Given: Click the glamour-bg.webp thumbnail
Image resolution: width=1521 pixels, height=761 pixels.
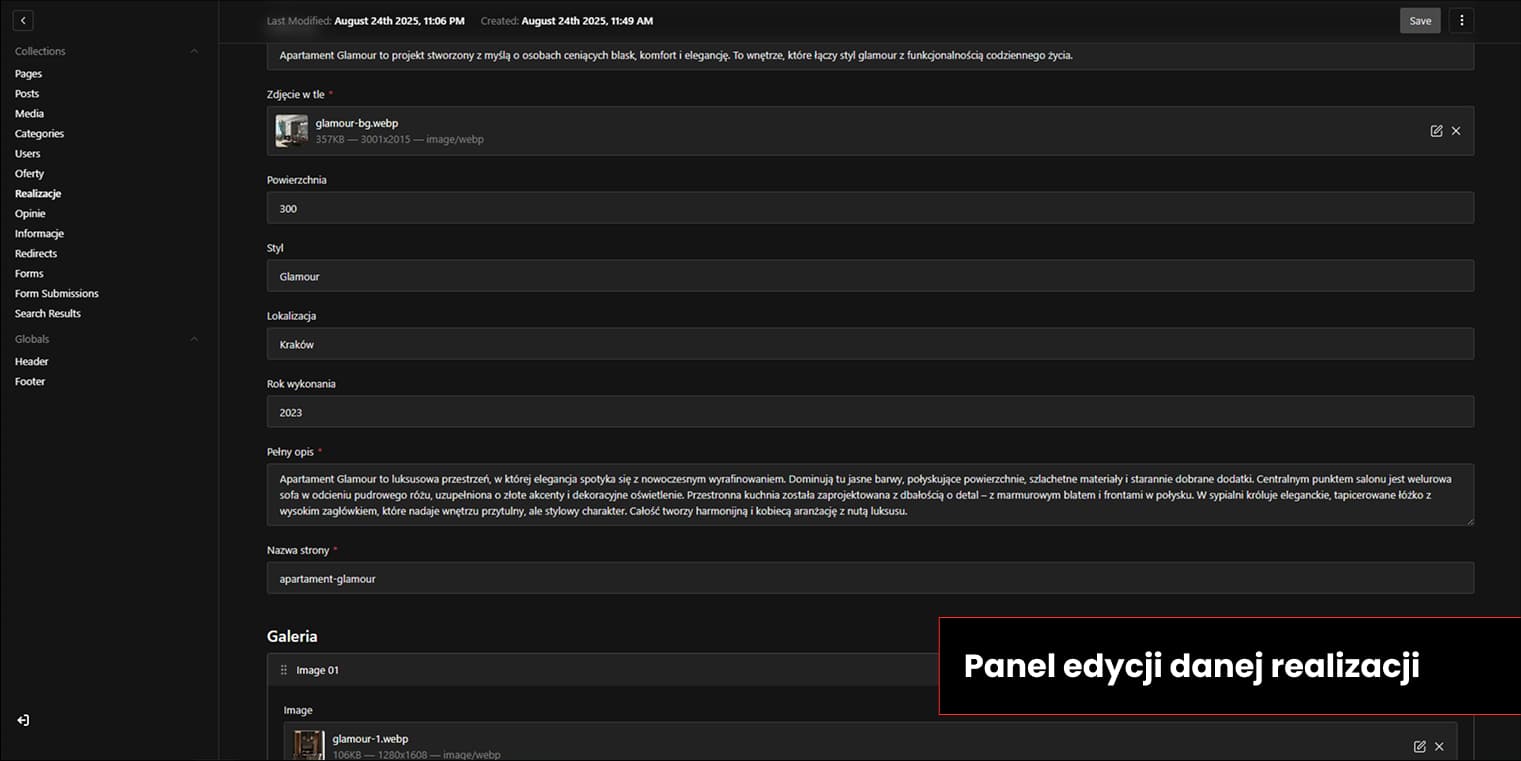Looking at the screenshot, I should coord(292,131).
